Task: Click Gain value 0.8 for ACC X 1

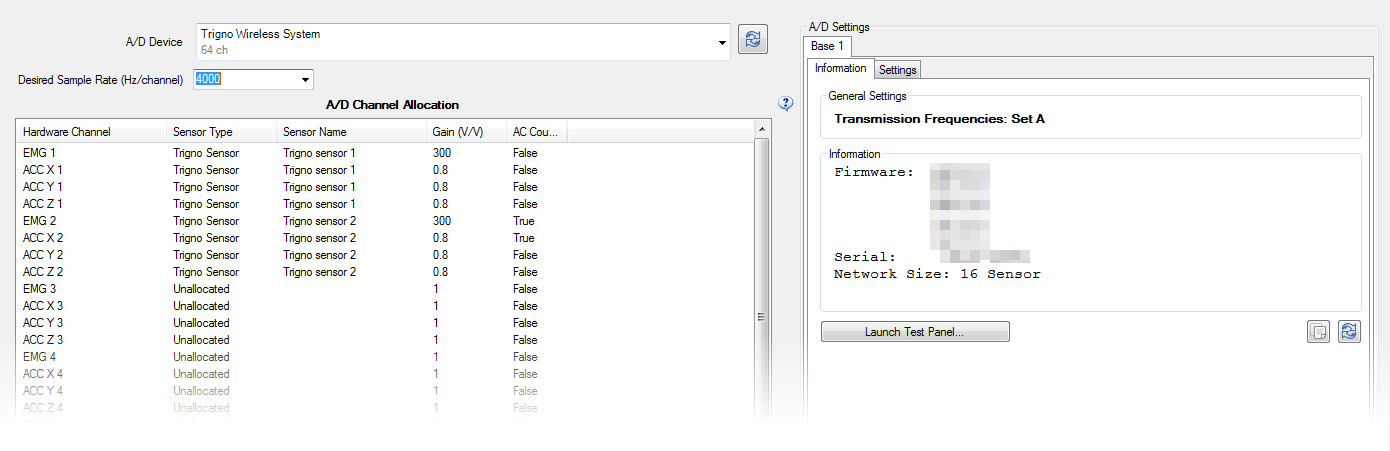Action: (x=440, y=169)
